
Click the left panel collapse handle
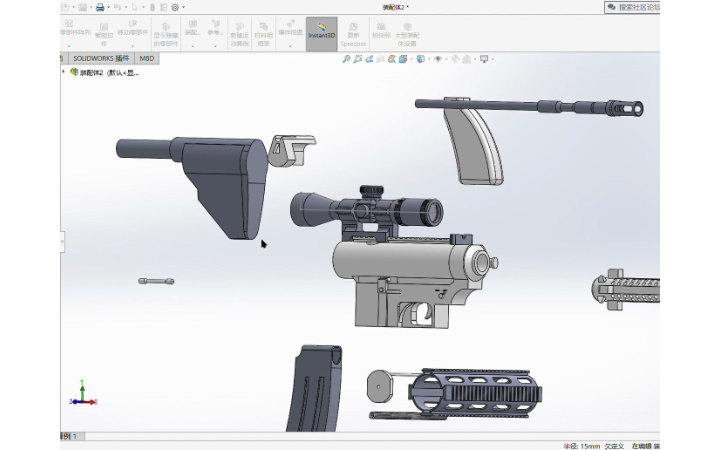[62, 241]
